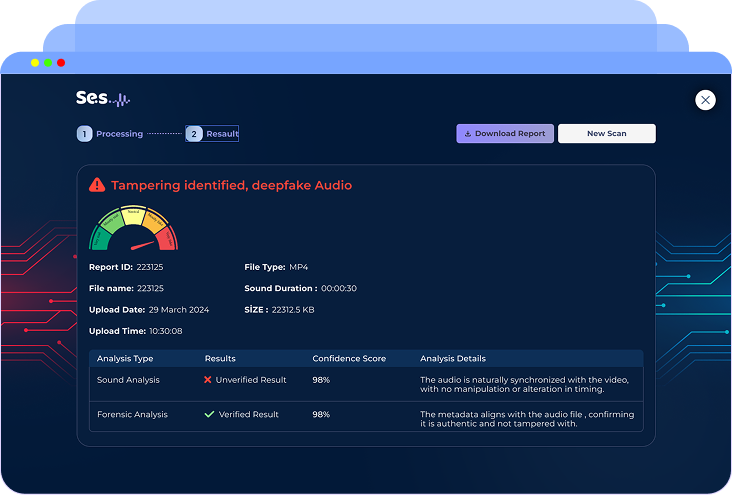
Task: Click the yellow window control dot
Action: point(35,63)
